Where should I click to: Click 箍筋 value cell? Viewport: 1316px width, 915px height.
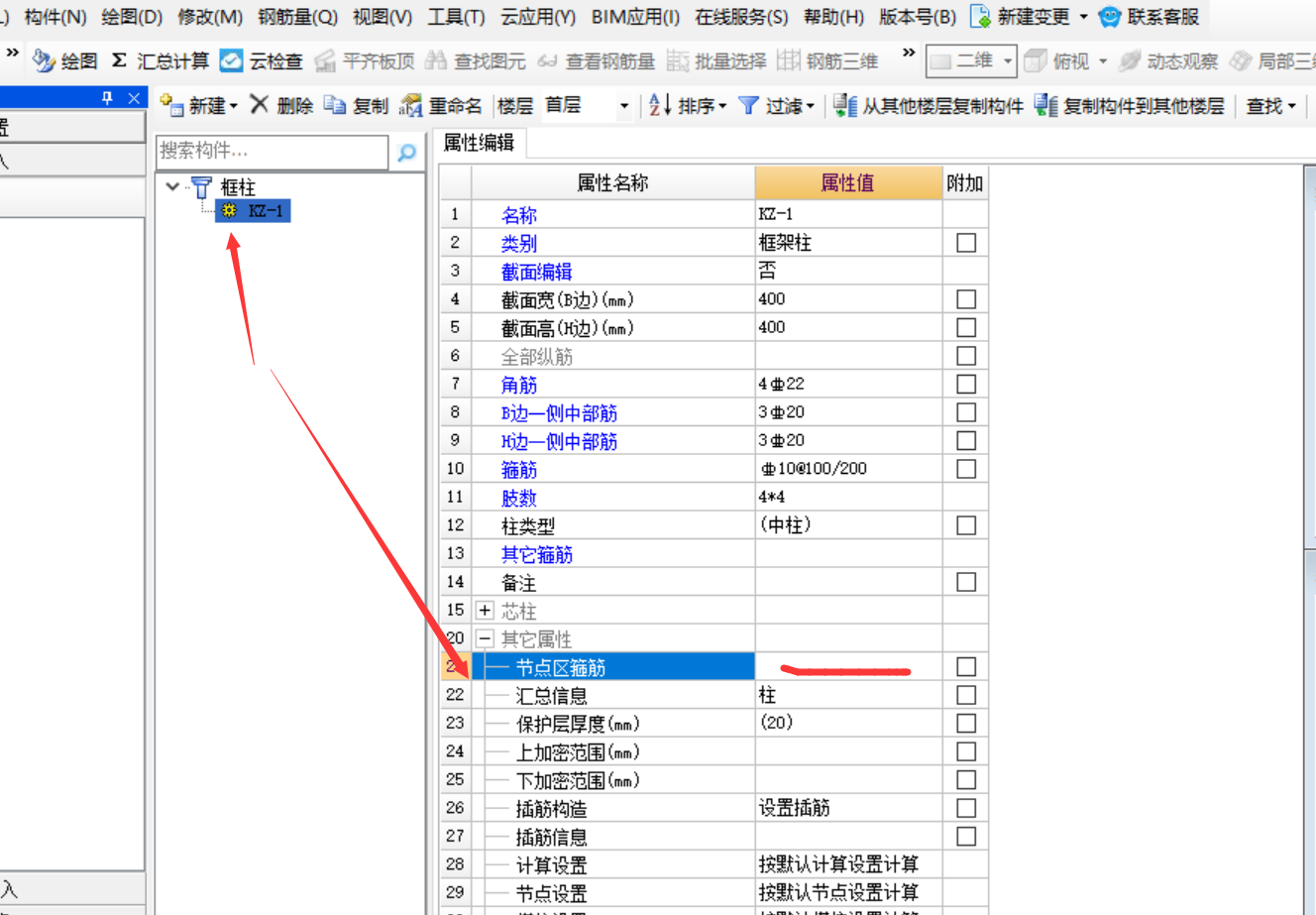coord(848,469)
